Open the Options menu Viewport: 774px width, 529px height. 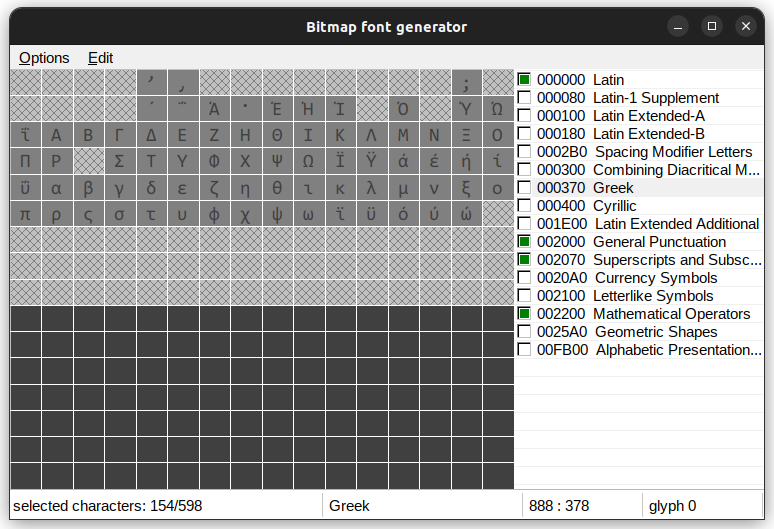click(x=44, y=58)
